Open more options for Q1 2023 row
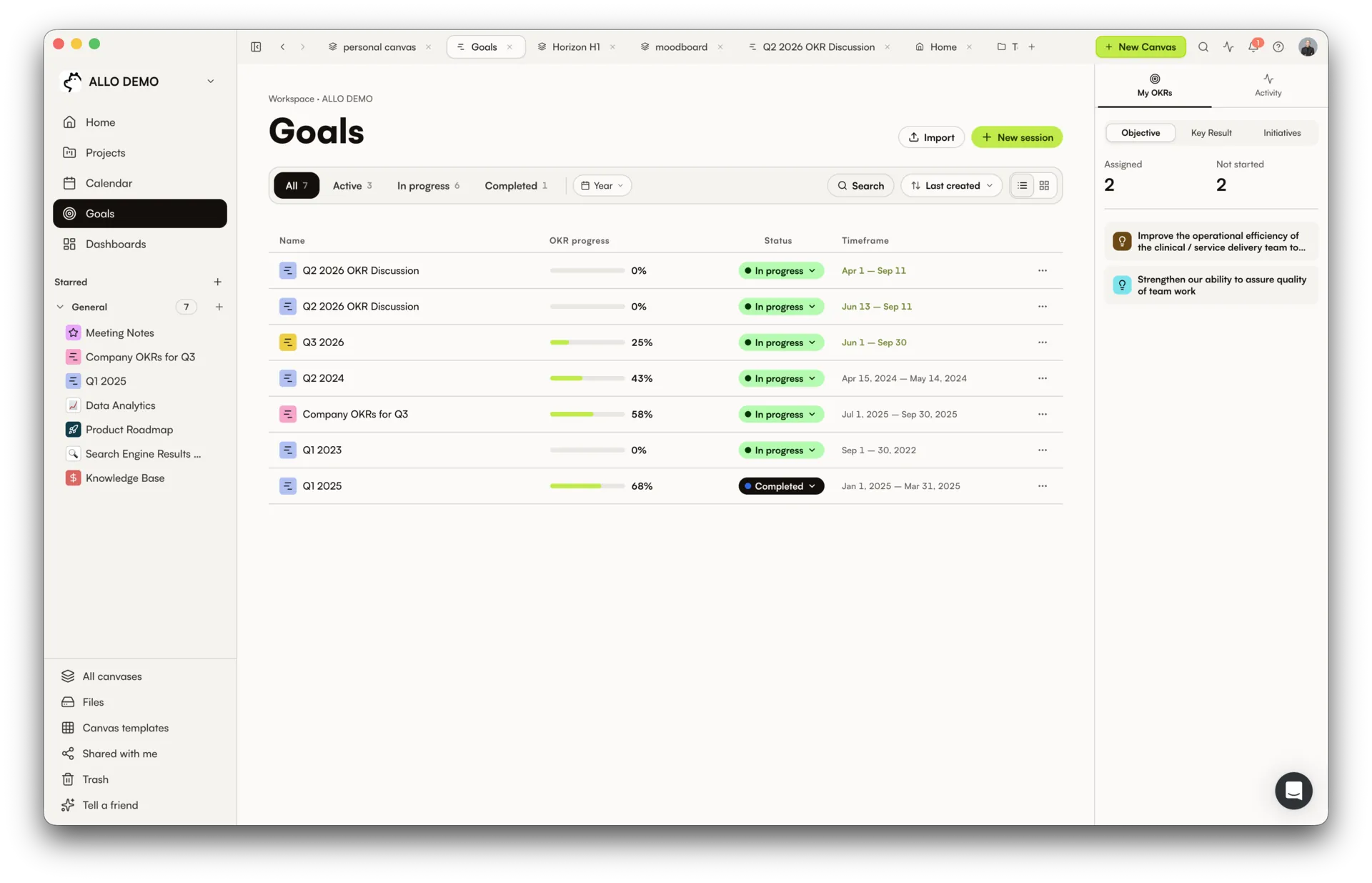This screenshot has height=883, width=1372. [x=1043, y=450]
